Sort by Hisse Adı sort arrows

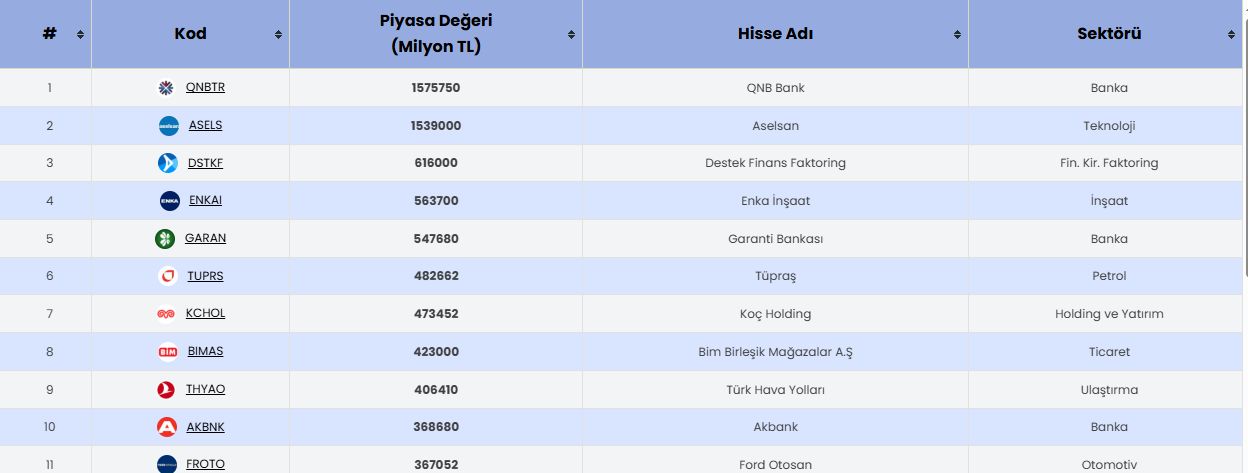click(x=957, y=35)
